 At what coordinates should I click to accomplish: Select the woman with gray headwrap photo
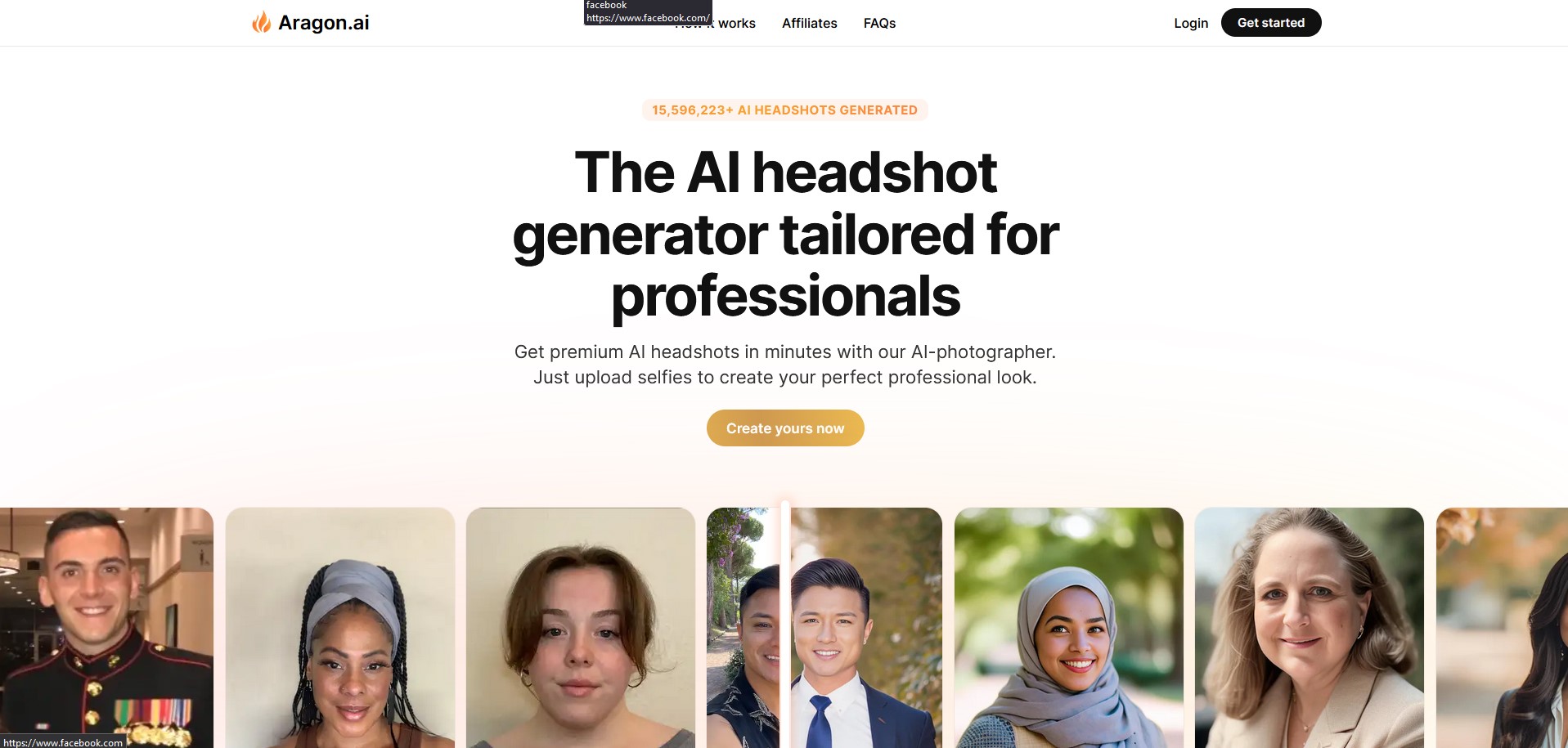[x=340, y=628]
